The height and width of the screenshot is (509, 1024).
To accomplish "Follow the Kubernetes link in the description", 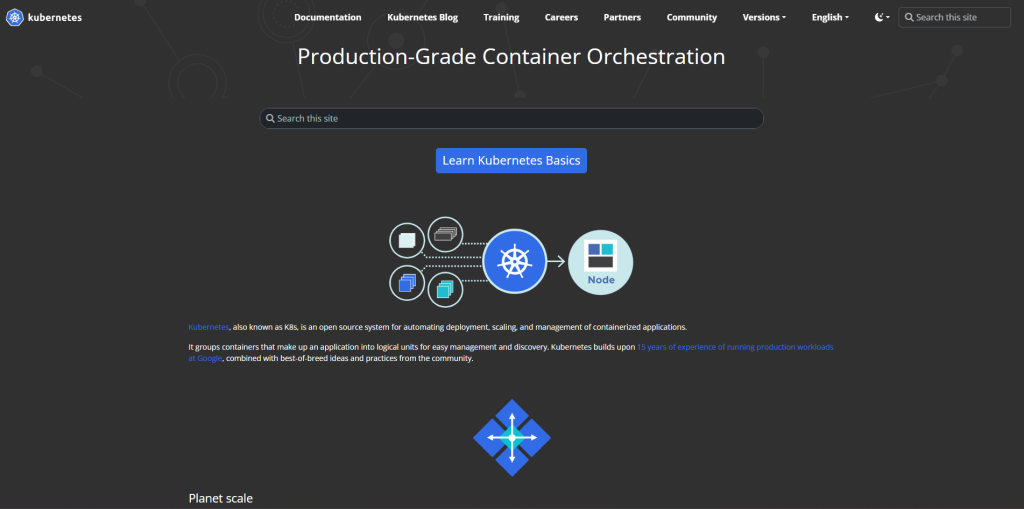I will 209,327.
